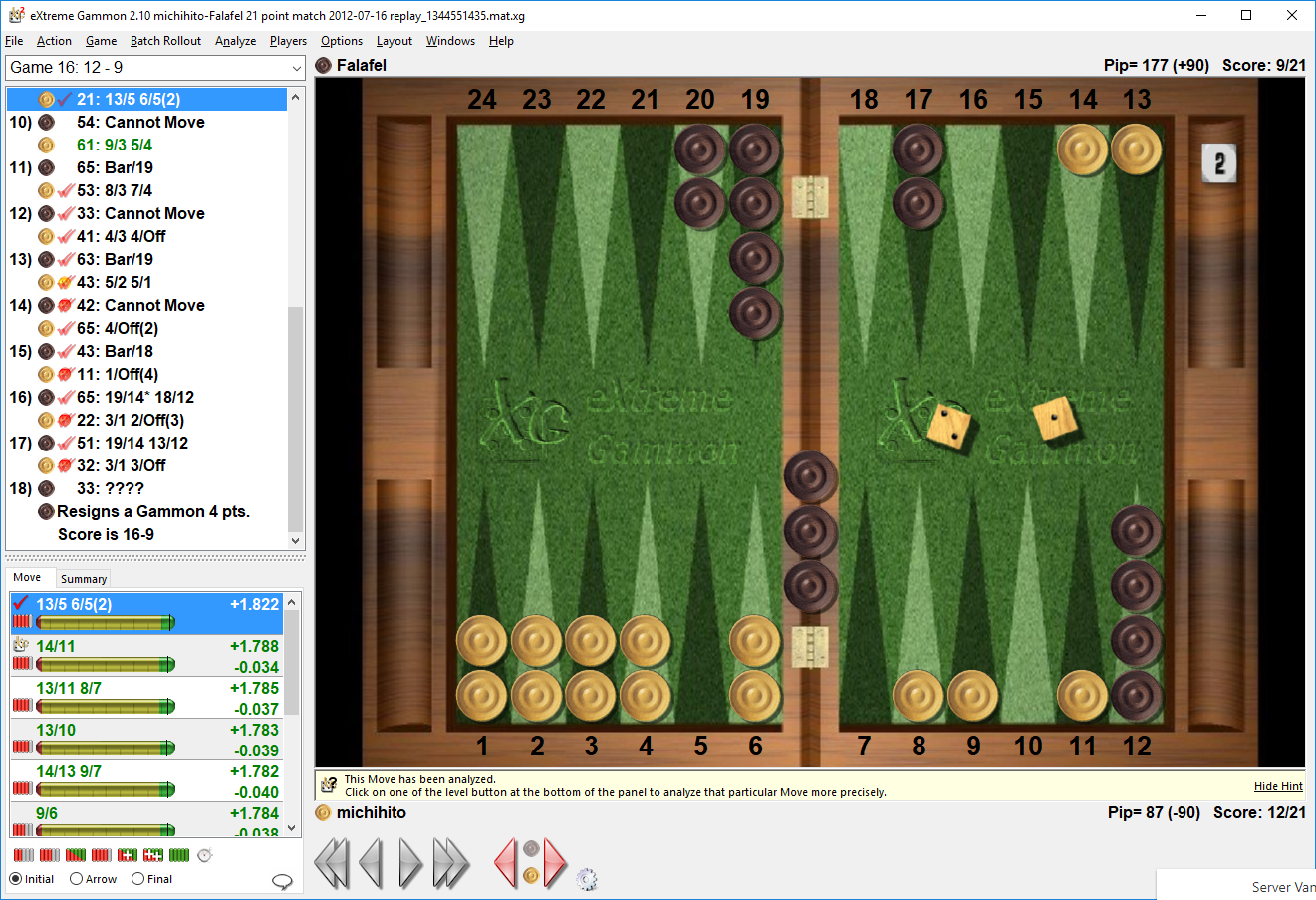This screenshot has height=900, width=1316.
Task: Click the Hide Hint link
Action: click(x=1277, y=786)
